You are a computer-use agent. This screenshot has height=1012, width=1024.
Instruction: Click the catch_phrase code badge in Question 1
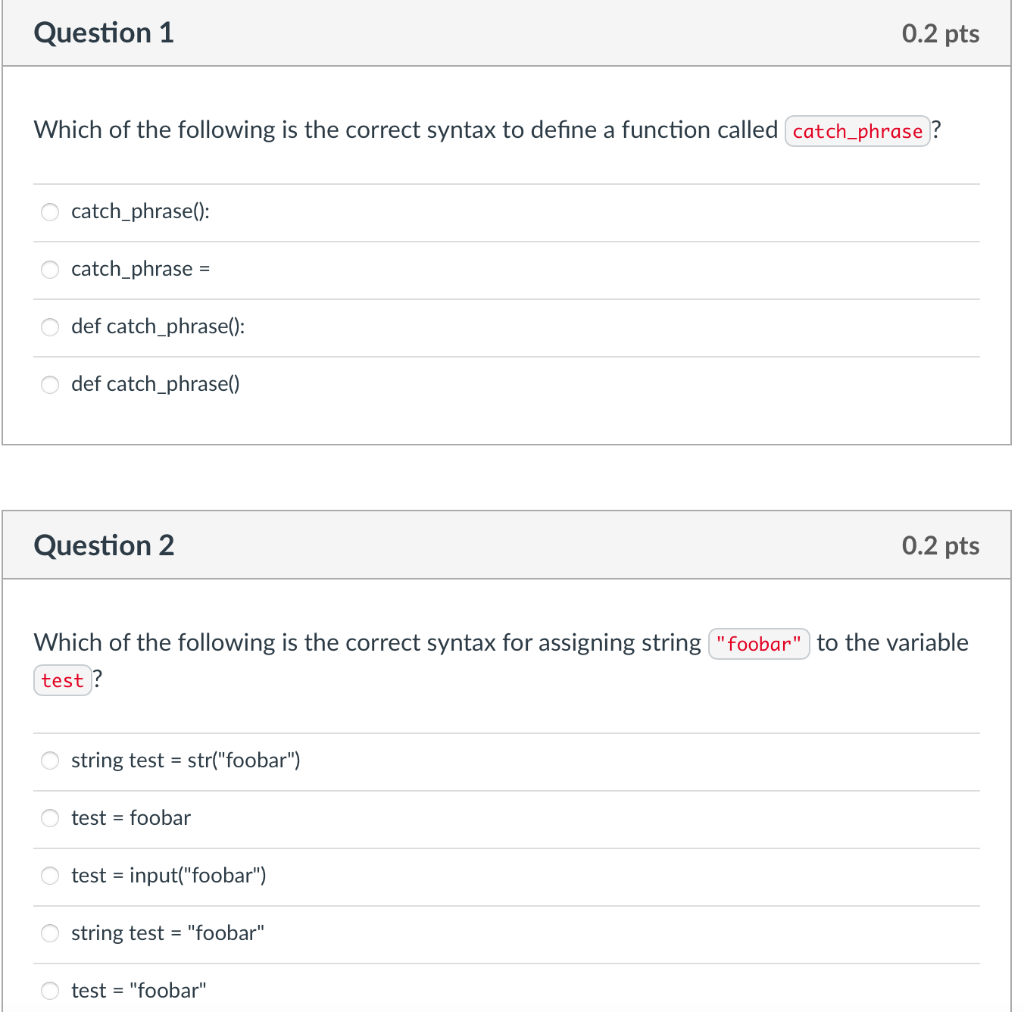point(857,131)
